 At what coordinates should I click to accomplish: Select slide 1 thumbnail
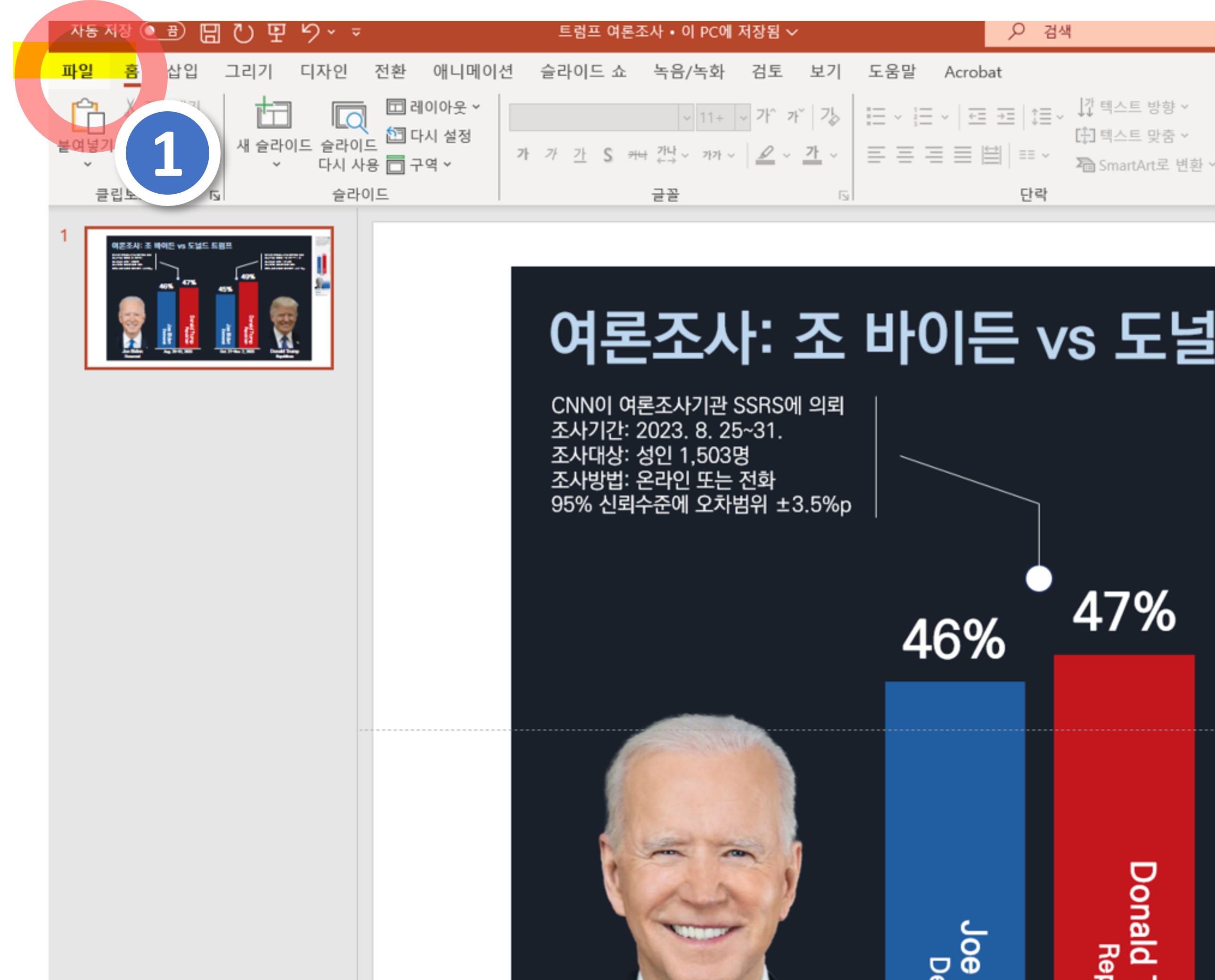click(209, 298)
